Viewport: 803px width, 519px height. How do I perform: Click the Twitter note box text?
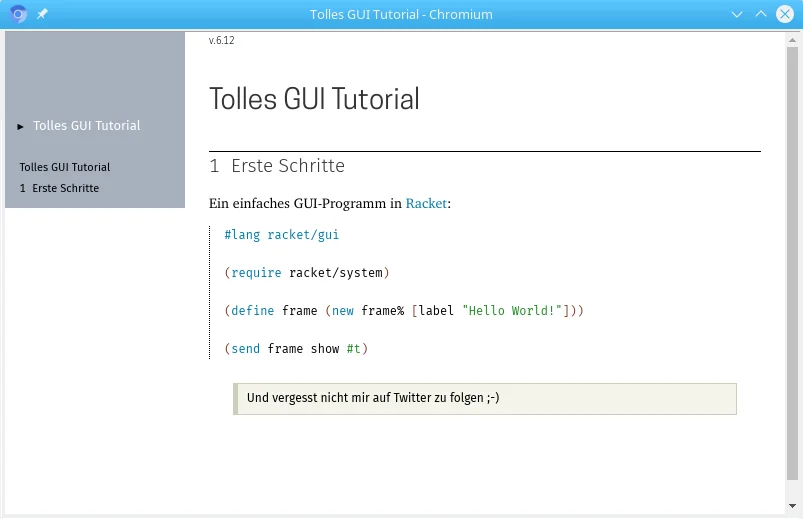click(x=373, y=398)
